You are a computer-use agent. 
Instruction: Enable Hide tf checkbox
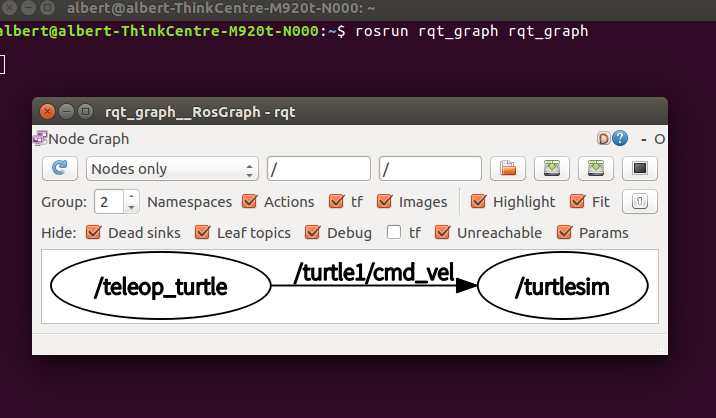pos(394,232)
